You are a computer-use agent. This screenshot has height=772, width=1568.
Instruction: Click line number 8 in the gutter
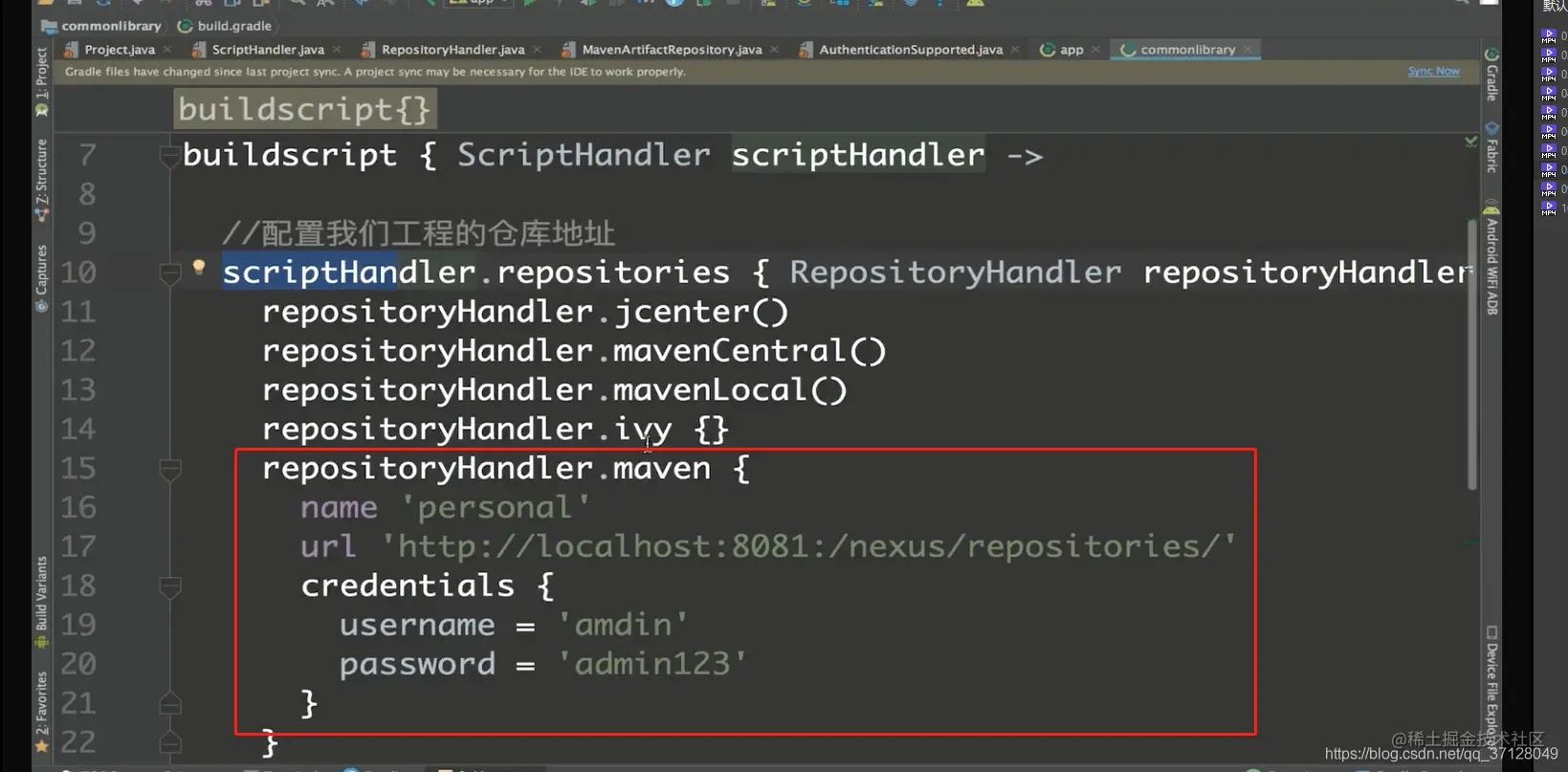click(87, 194)
